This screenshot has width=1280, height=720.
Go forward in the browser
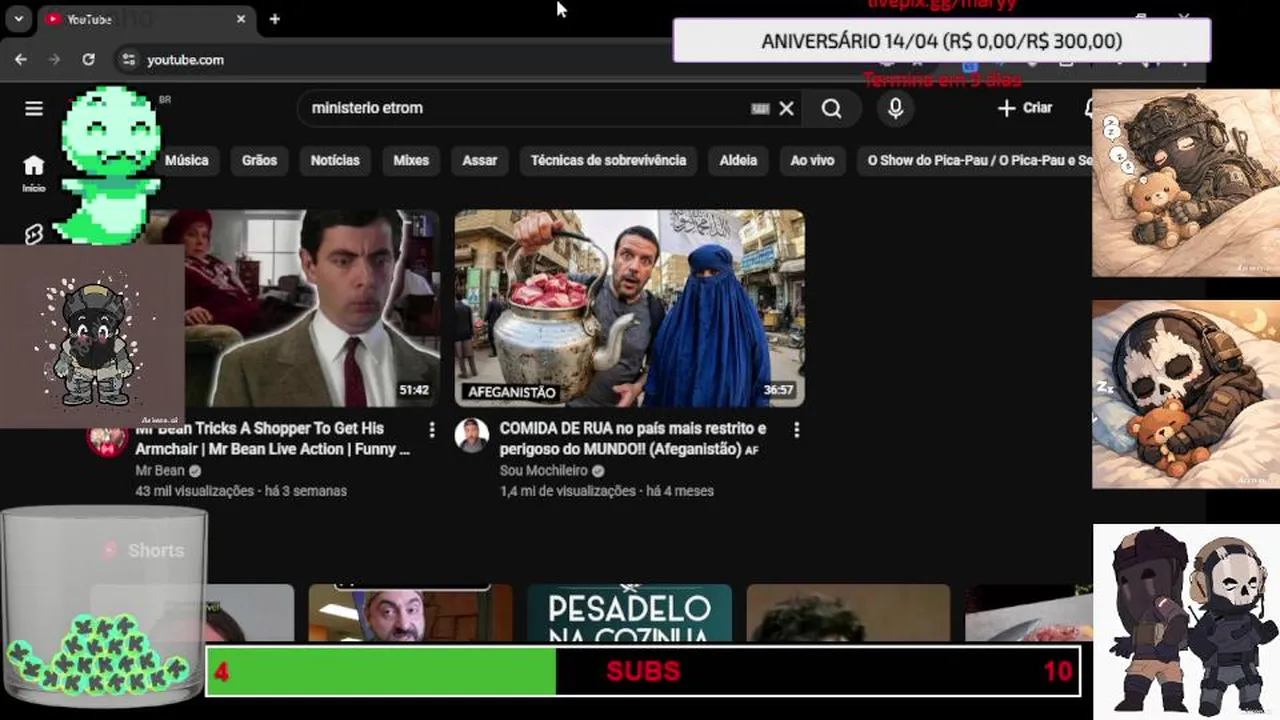54,60
